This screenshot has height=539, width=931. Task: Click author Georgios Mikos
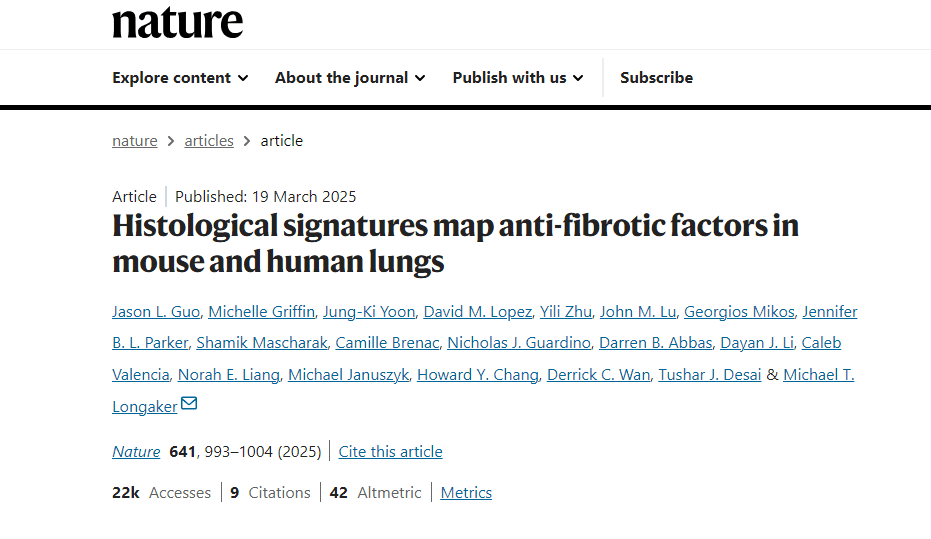click(739, 312)
